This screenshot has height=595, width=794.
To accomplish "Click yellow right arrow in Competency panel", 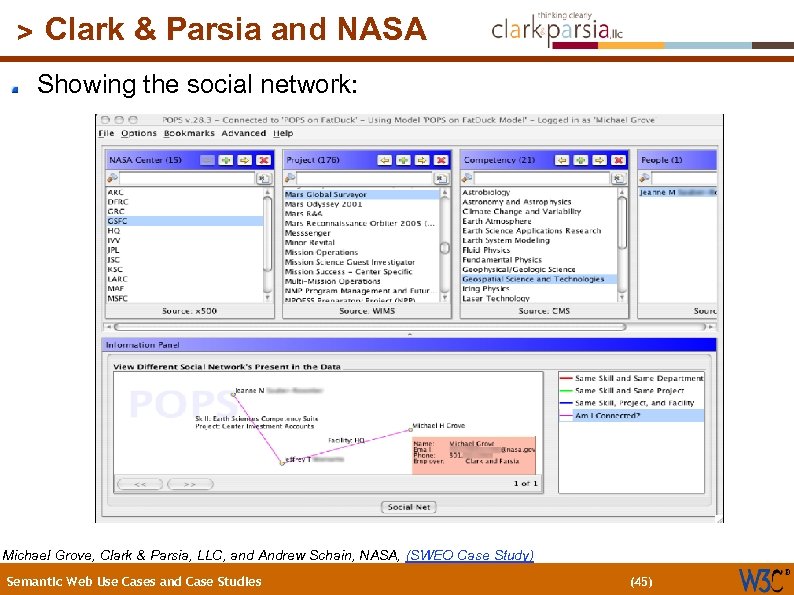I will tap(600, 160).
